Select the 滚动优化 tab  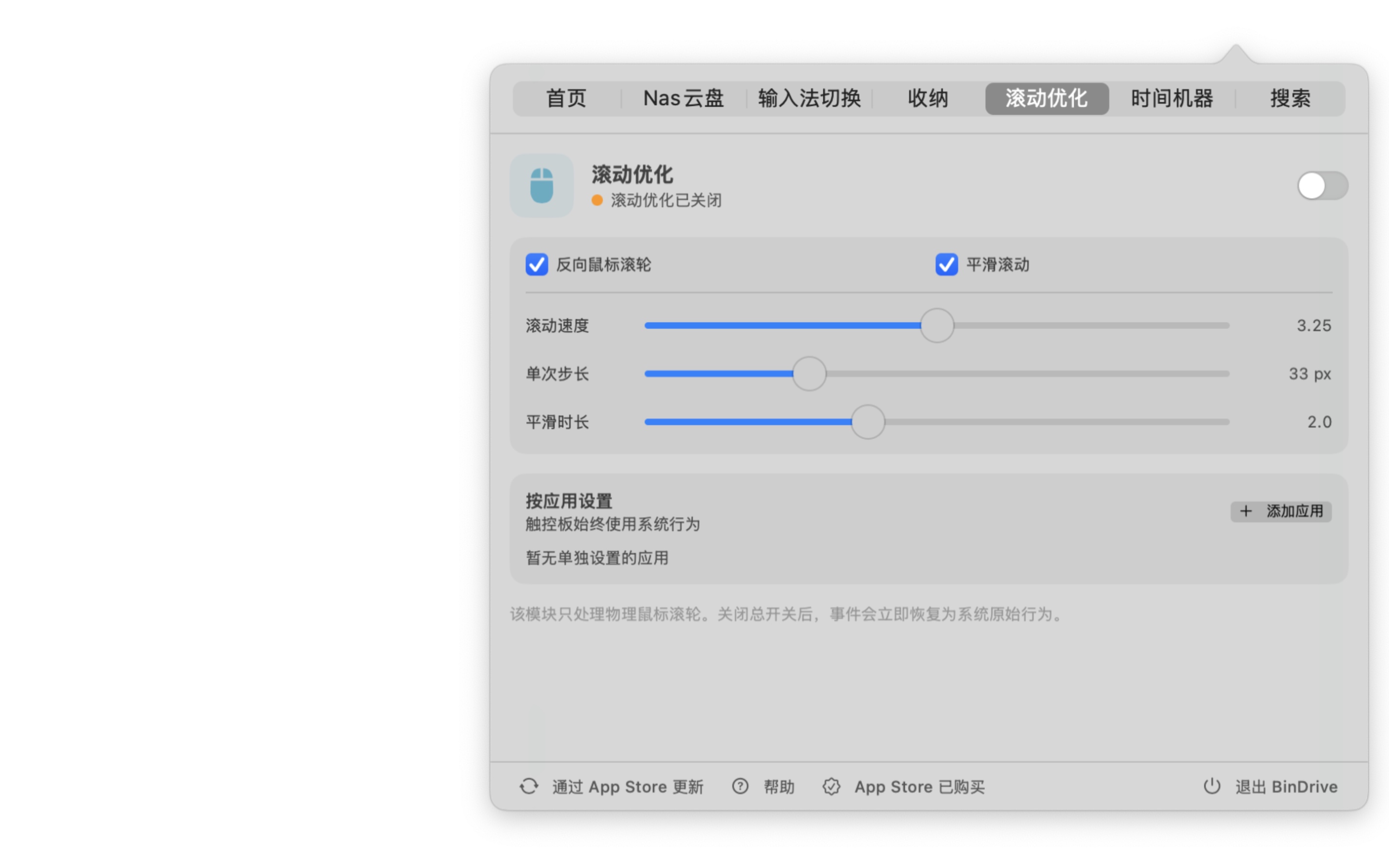click(1047, 98)
